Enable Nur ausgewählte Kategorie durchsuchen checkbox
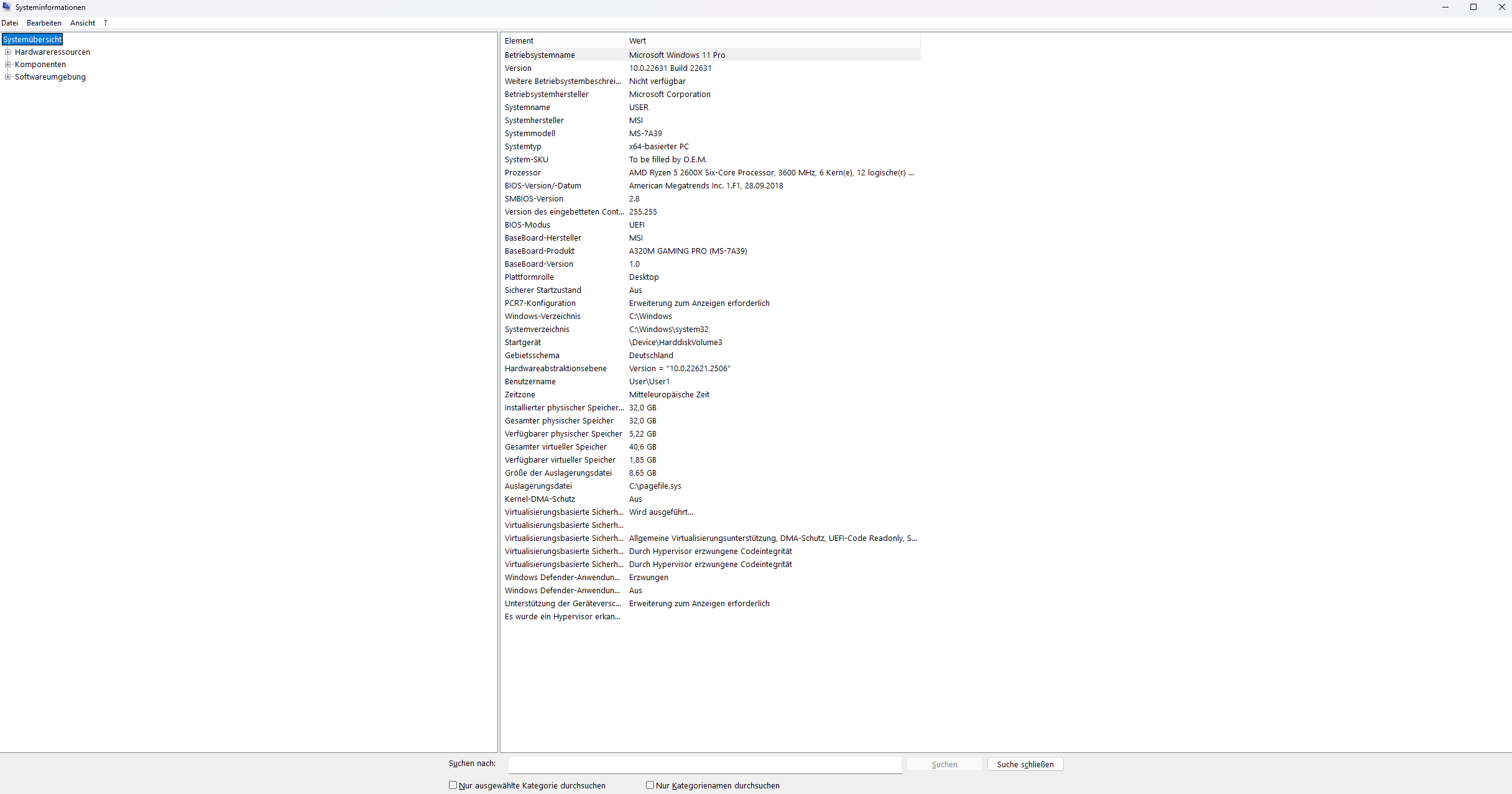The height and width of the screenshot is (794, 1512). pos(453,785)
